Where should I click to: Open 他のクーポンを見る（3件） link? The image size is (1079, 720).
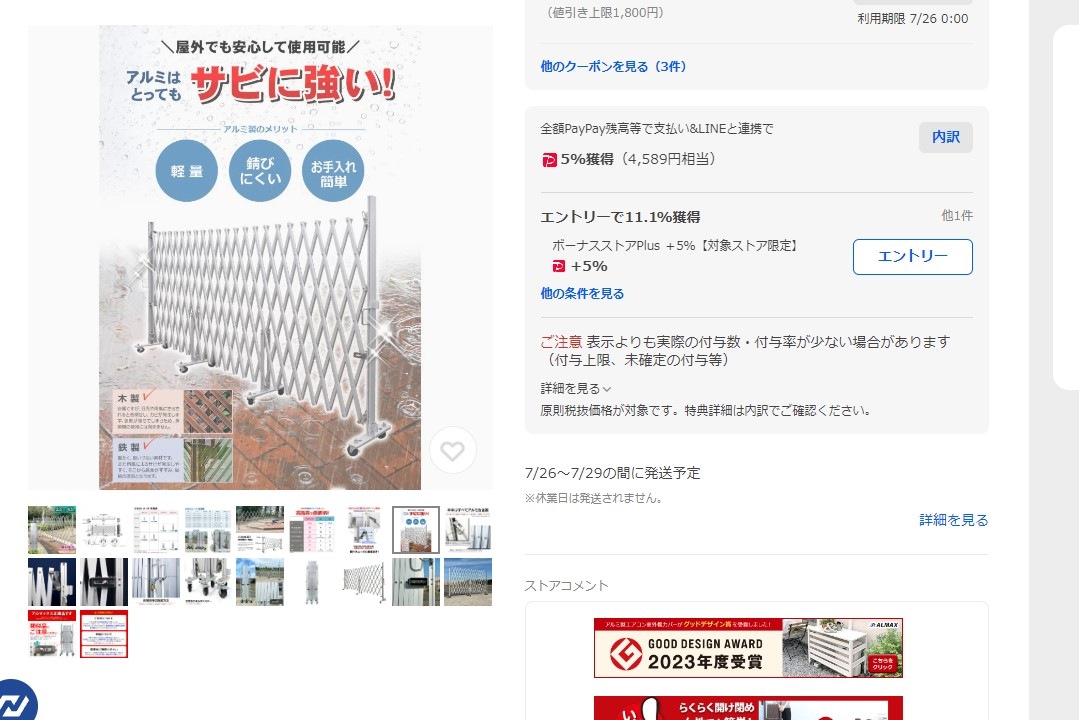613,66
